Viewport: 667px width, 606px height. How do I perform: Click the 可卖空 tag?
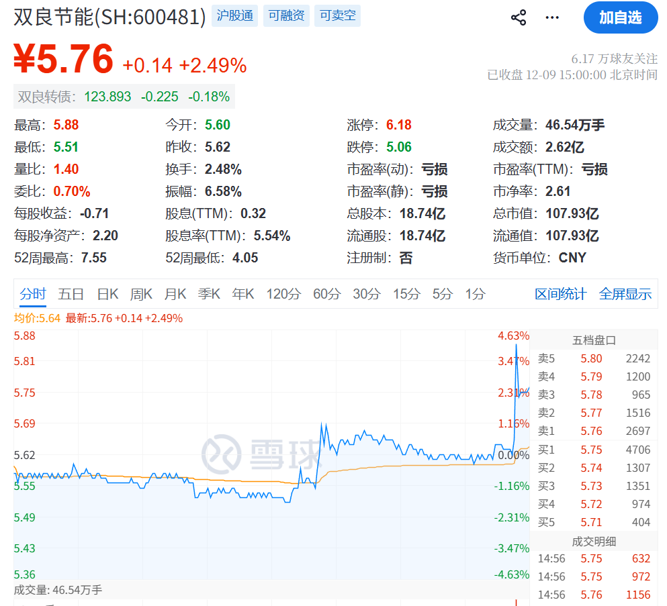[x=336, y=16]
